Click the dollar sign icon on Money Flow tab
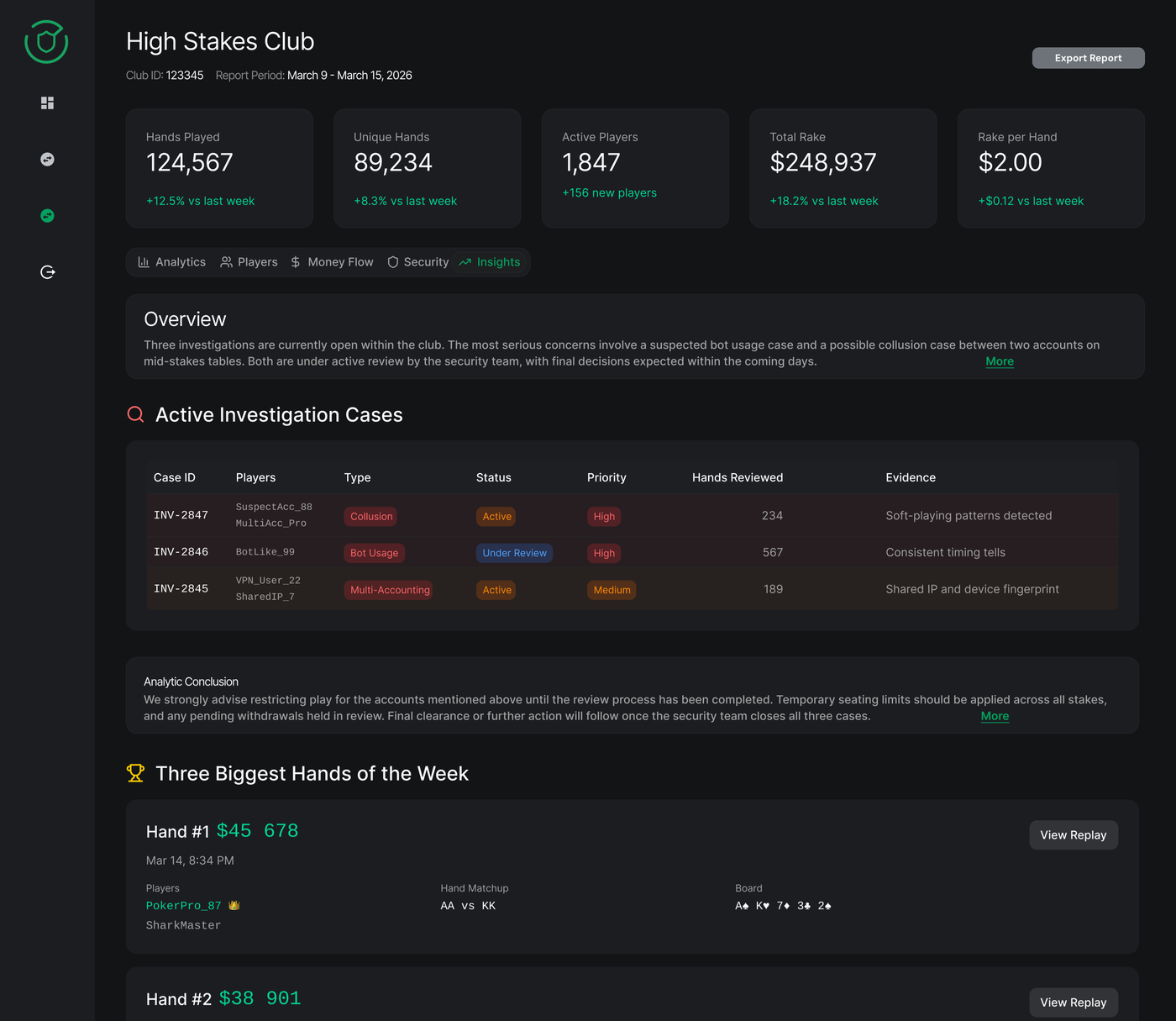The height and width of the screenshot is (1021, 1176). point(296,262)
